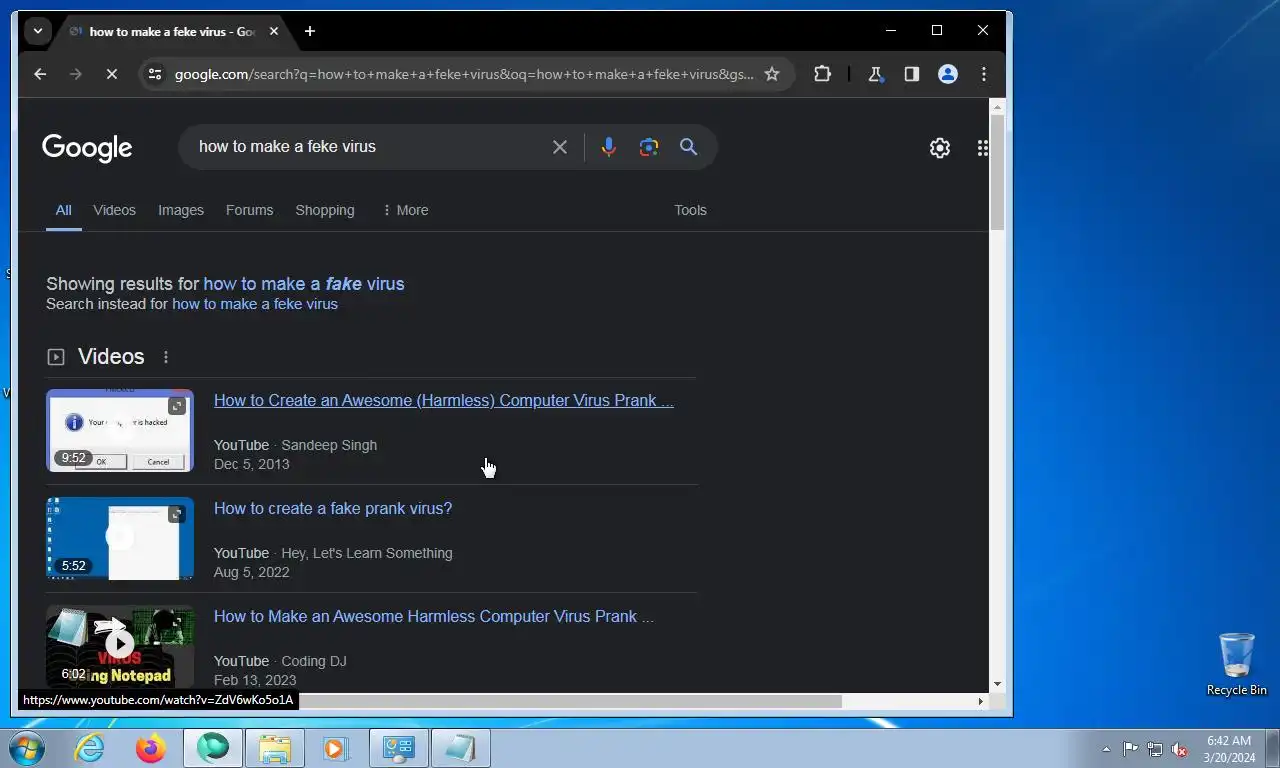Open Google quick settings gear
This screenshot has width=1280, height=768.
point(940,148)
